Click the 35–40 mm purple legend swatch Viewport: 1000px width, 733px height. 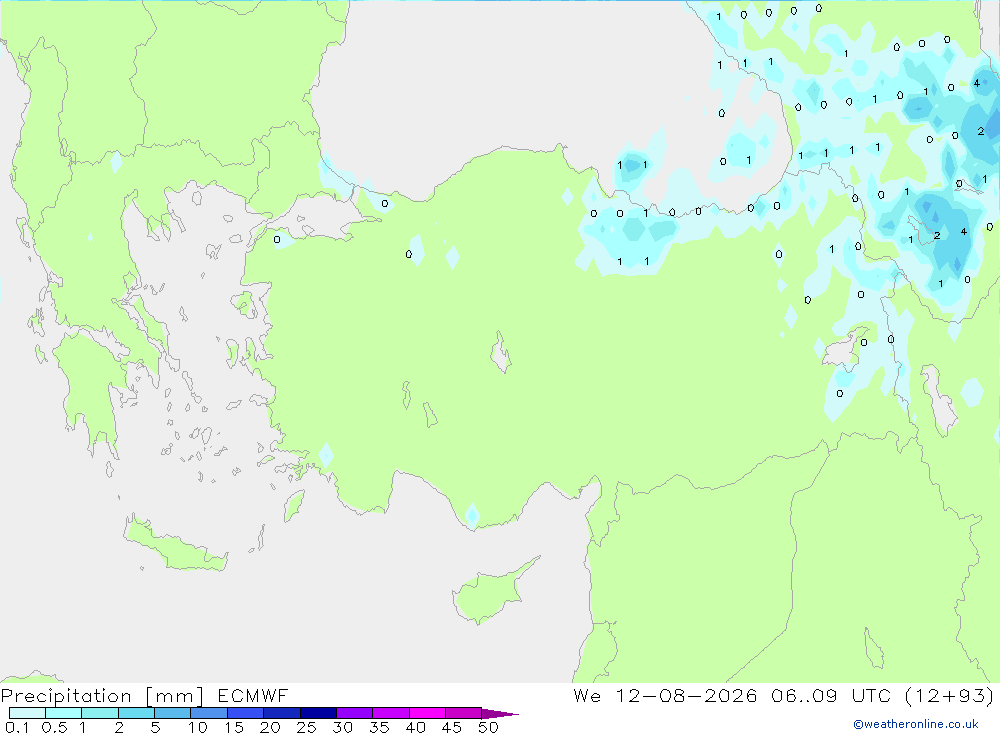[x=391, y=713]
